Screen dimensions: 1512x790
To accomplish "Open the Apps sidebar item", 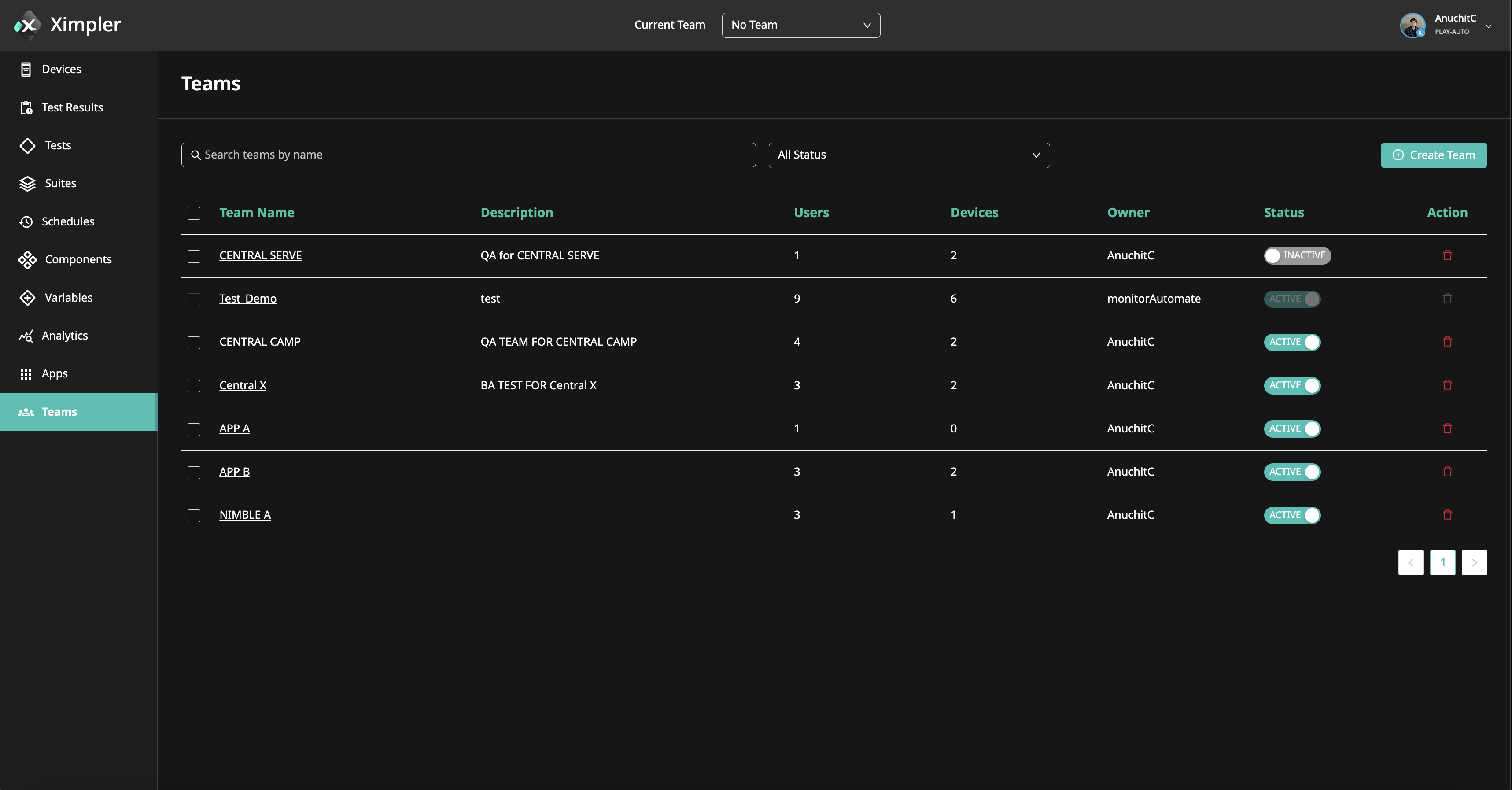I will tap(54, 374).
